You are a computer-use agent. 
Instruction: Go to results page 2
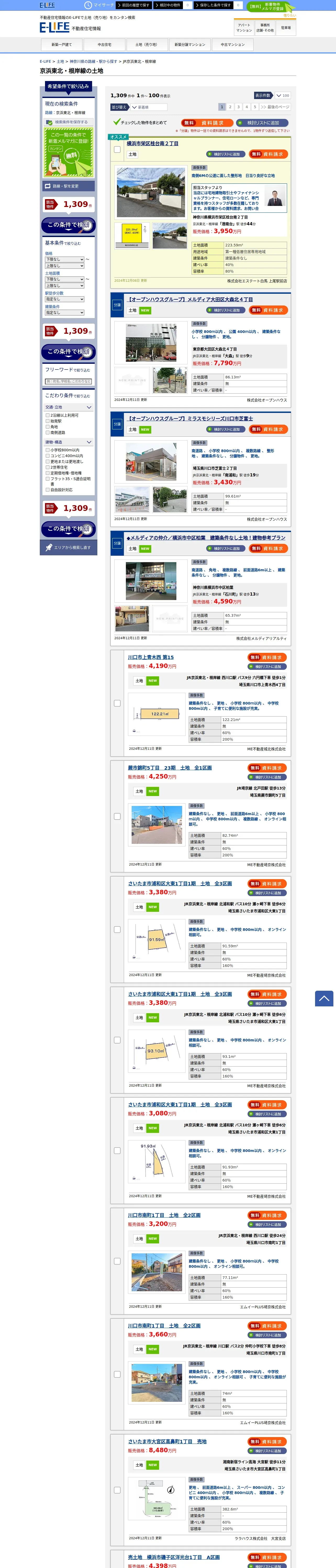pos(230,107)
